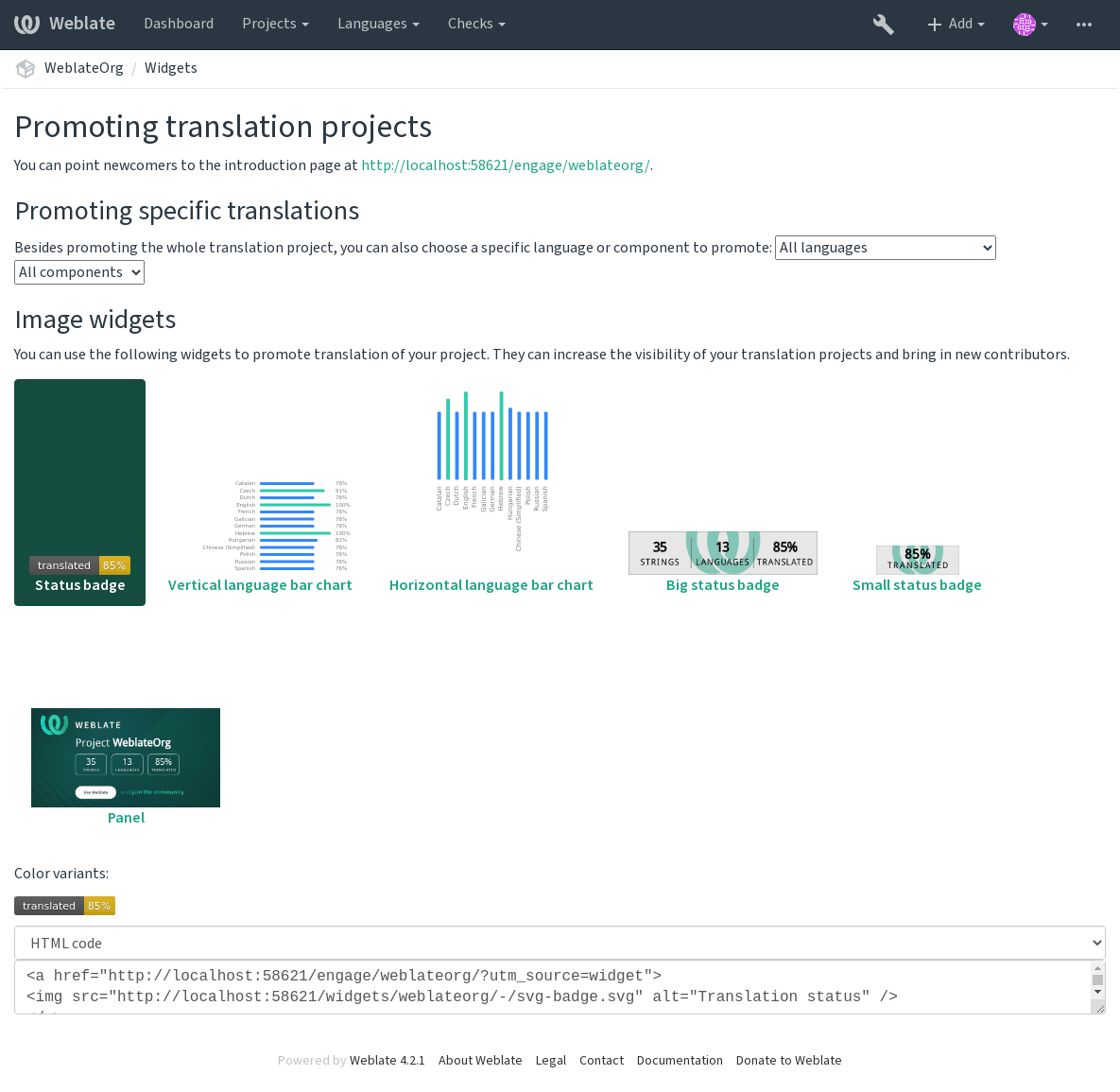
Task: Select the Small status badge widget
Action: (917, 569)
